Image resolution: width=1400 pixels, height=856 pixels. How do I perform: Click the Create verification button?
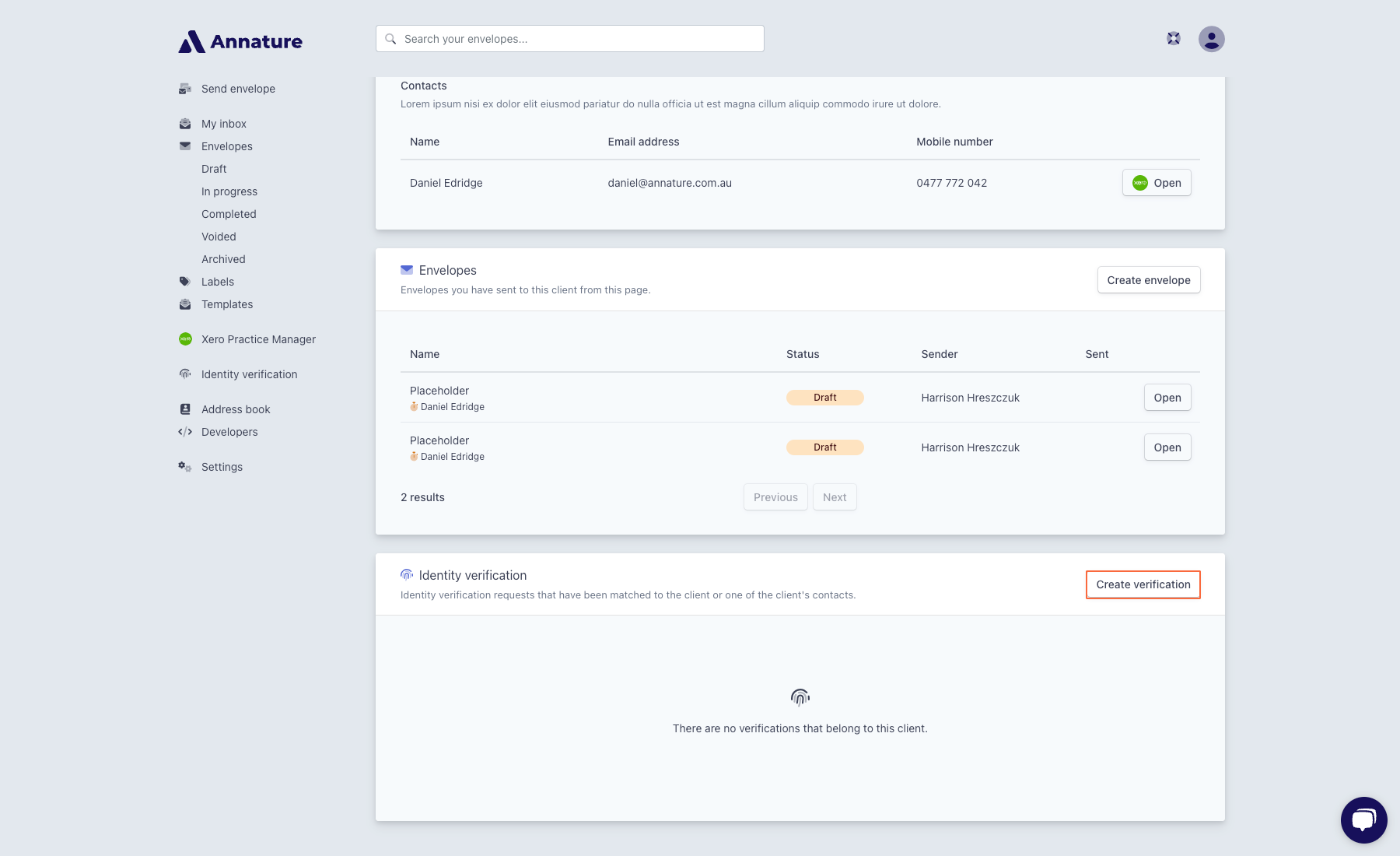[x=1143, y=584]
